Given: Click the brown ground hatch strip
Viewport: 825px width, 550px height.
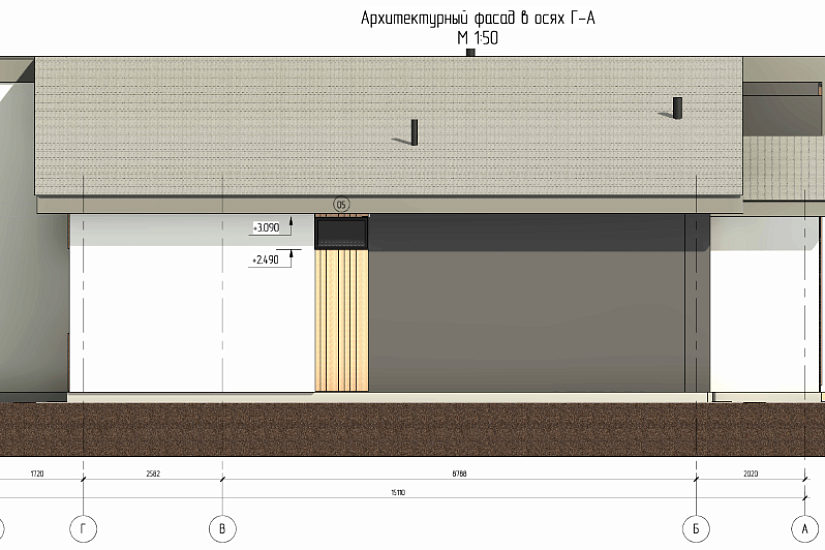Looking at the screenshot, I should pyautogui.click(x=412, y=428).
